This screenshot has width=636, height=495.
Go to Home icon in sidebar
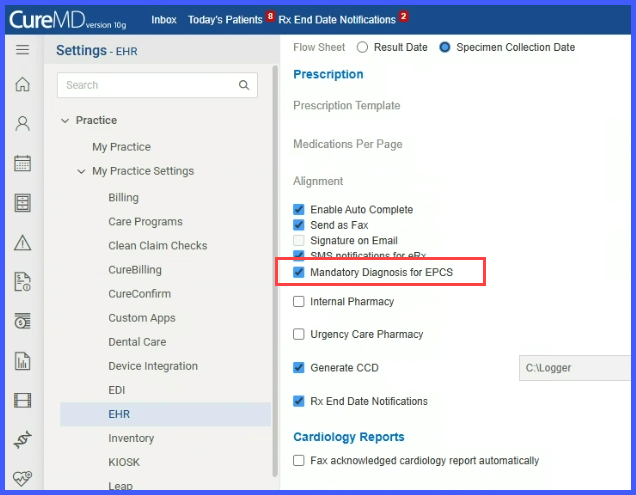coord(22,84)
